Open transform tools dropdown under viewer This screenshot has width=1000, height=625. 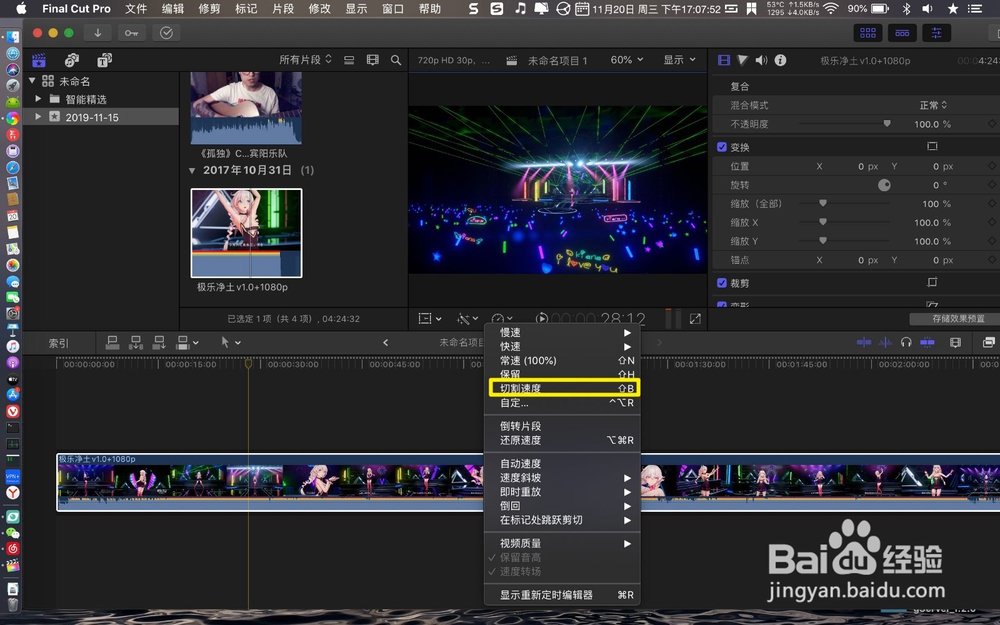coord(430,318)
